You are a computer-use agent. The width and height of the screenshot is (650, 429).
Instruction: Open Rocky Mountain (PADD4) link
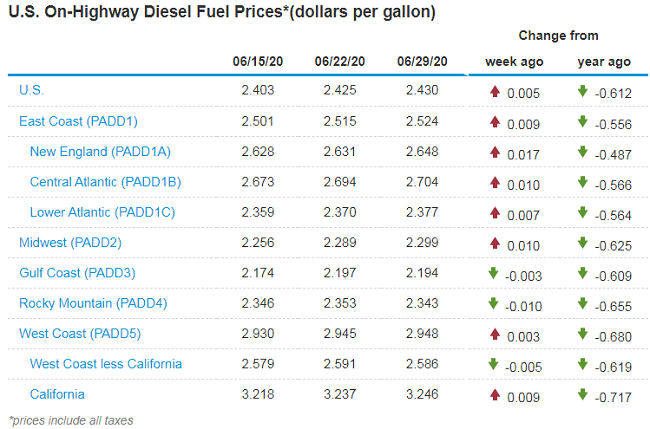click(x=89, y=303)
